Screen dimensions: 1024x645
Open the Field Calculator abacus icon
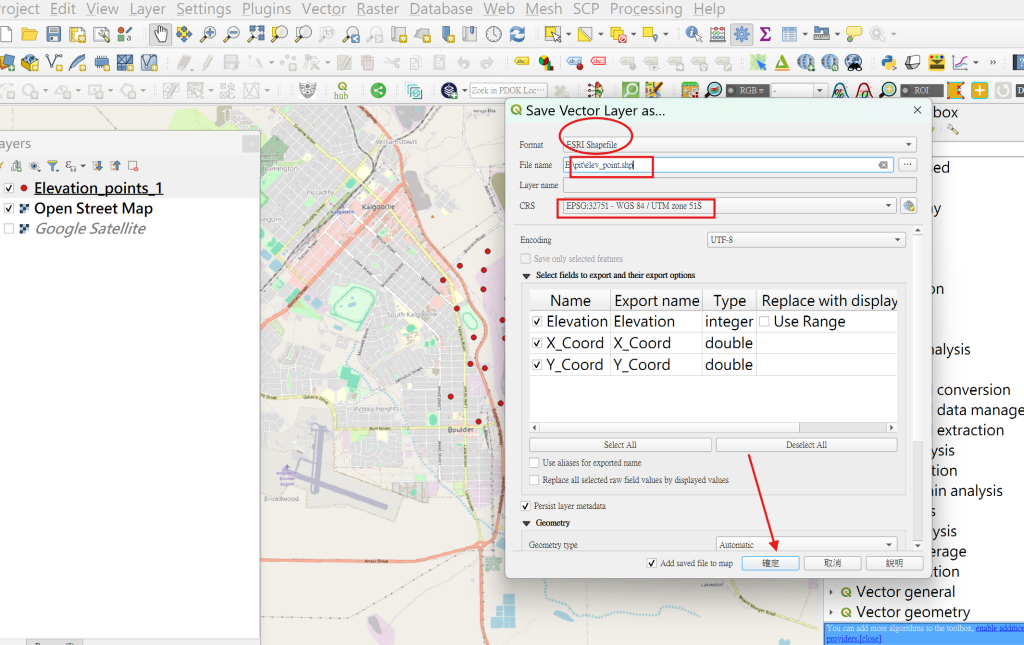[718, 34]
